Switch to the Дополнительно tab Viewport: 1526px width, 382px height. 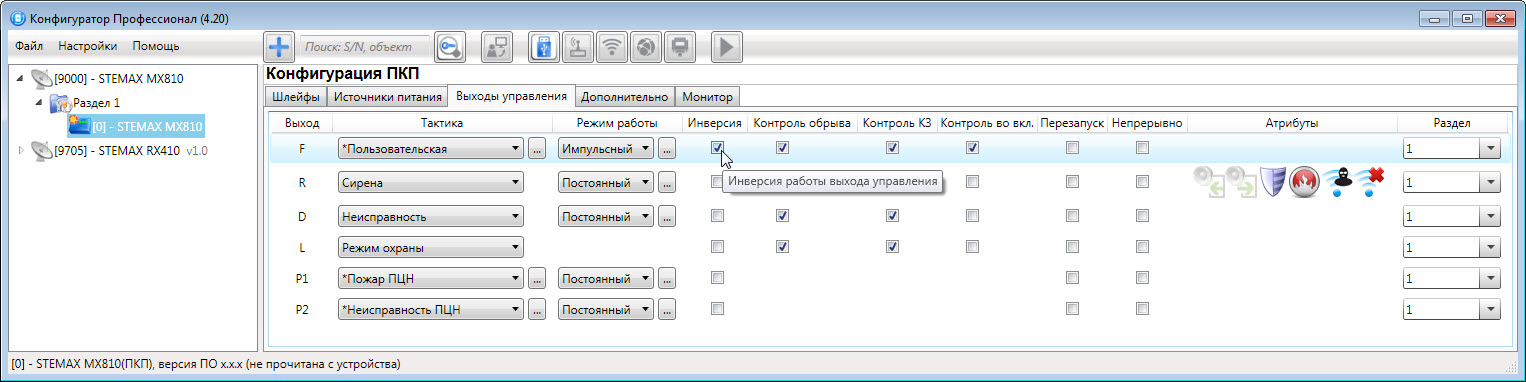click(624, 97)
